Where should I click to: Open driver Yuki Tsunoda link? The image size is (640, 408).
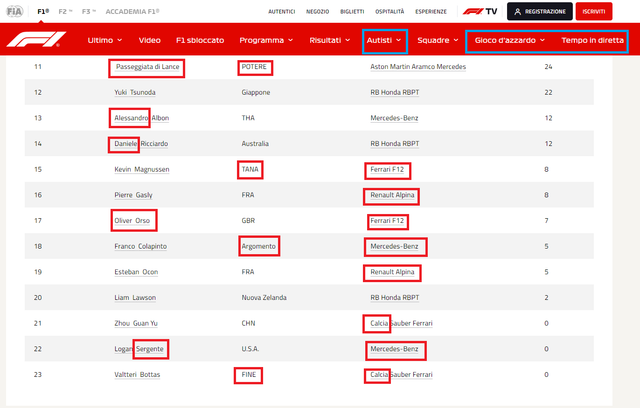(135, 92)
